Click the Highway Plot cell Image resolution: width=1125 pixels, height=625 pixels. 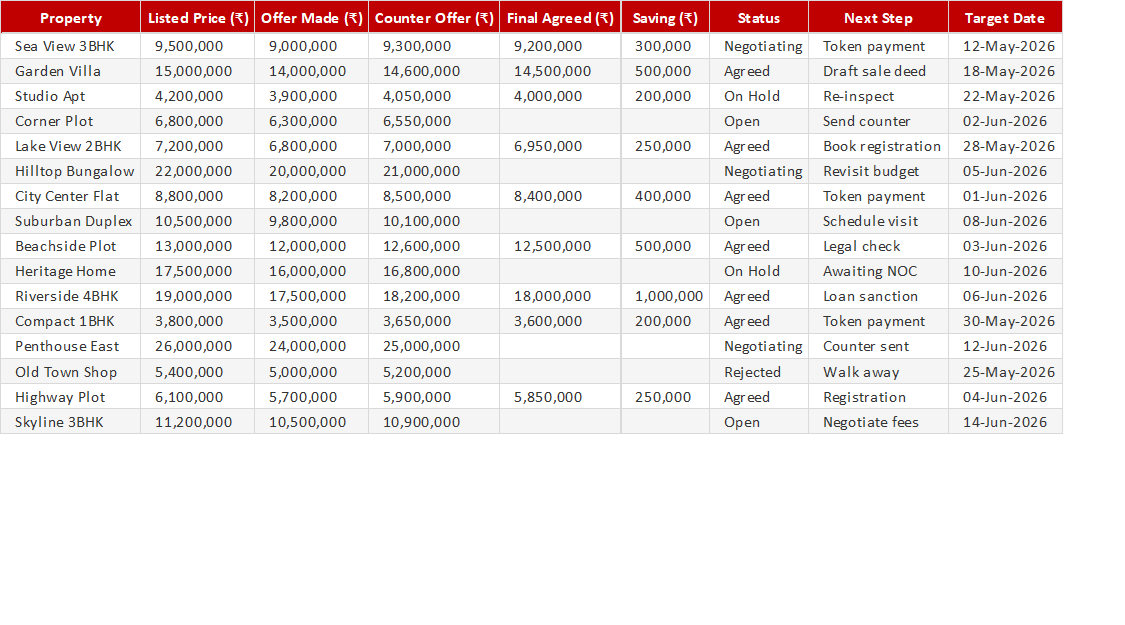click(x=70, y=397)
